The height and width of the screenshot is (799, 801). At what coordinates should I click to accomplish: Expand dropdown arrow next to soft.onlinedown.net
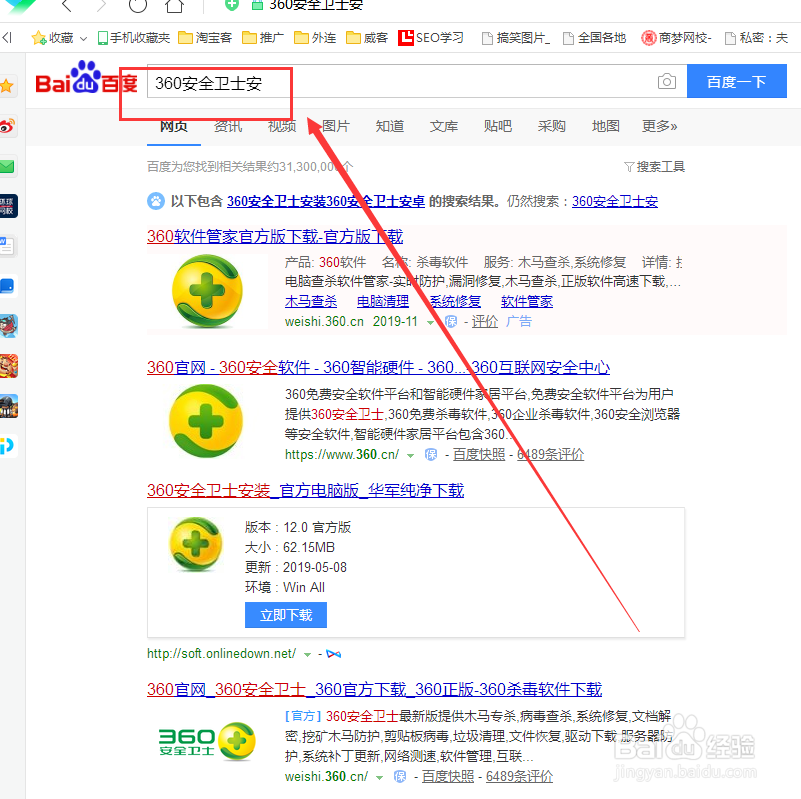click(307, 654)
